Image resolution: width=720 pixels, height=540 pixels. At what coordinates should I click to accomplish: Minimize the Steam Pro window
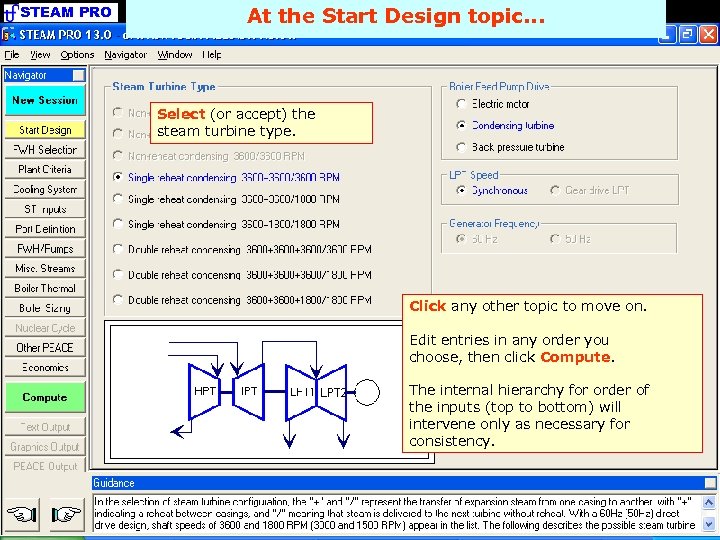tap(667, 34)
